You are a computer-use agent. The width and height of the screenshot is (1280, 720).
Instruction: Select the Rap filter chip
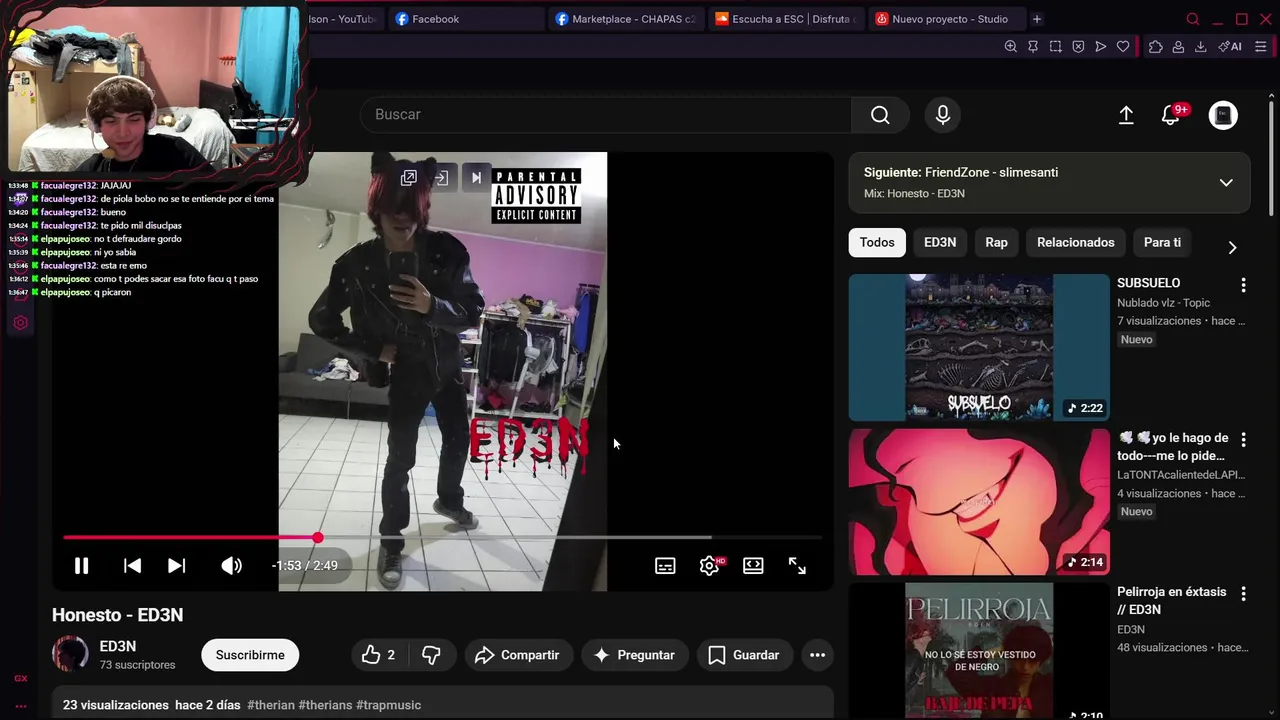coord(996,242)
